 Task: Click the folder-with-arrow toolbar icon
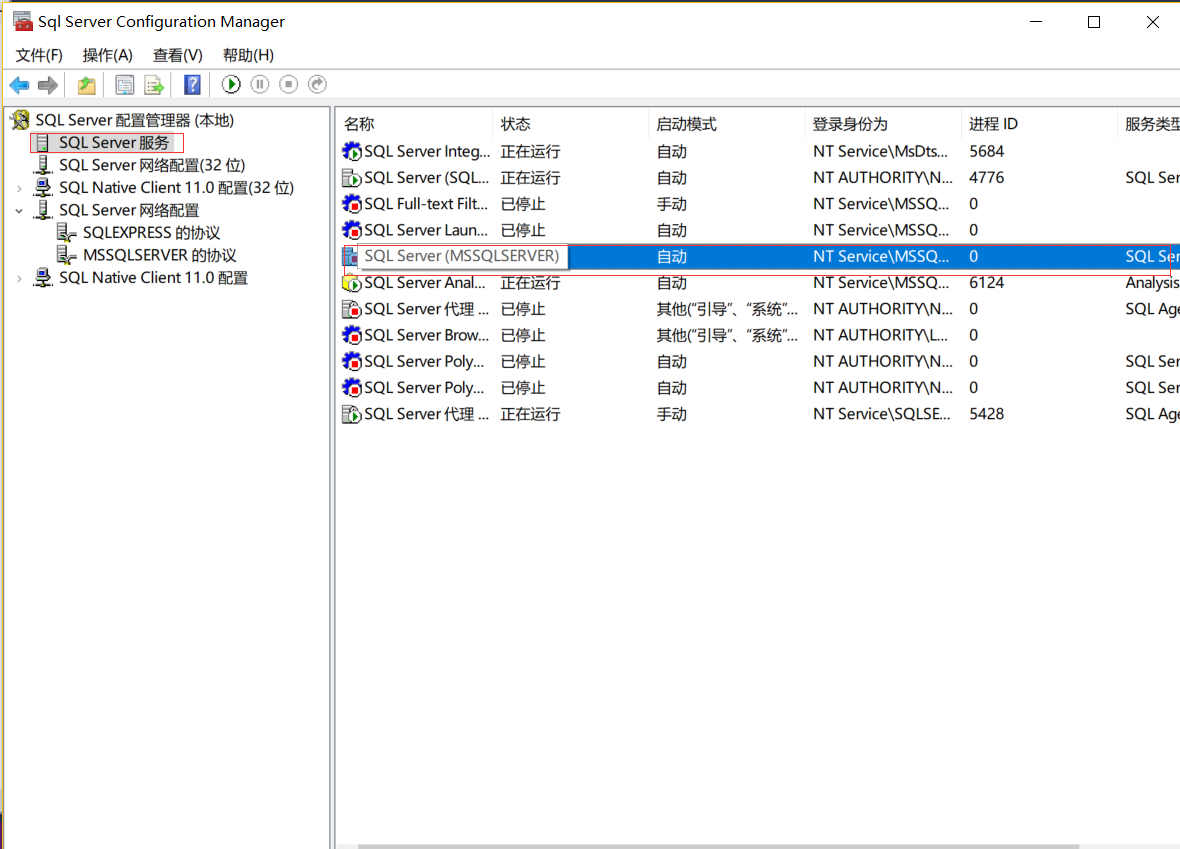pyautogui.click(x=86, y=84)
